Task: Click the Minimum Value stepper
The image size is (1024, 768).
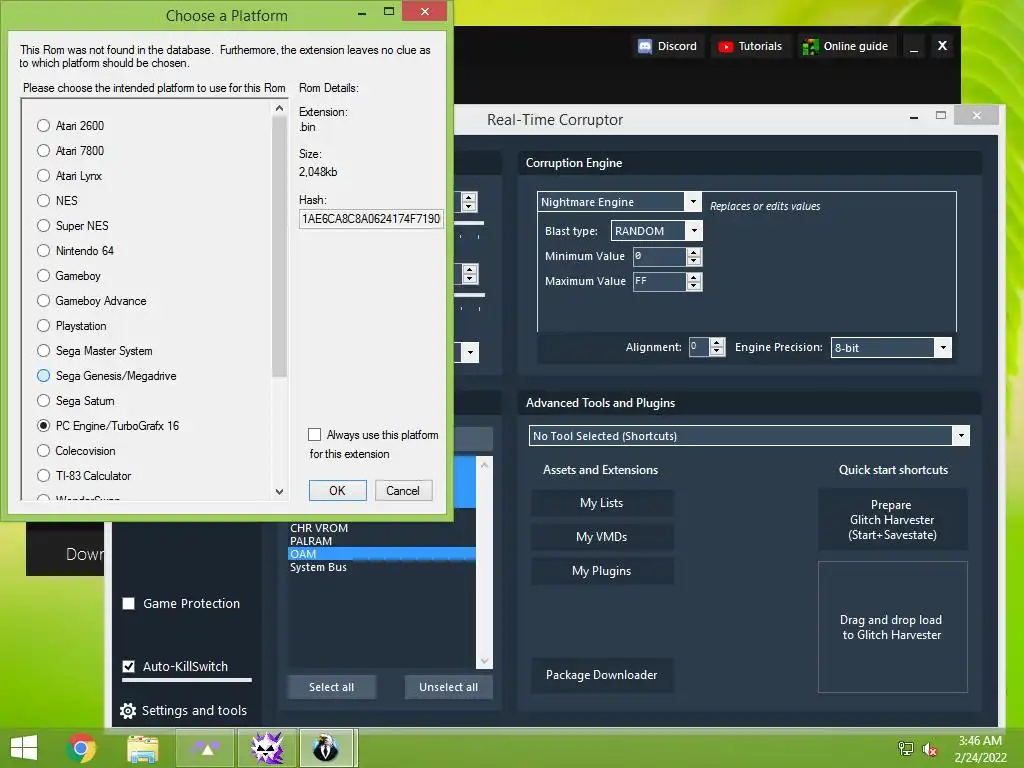Action: 694,256
